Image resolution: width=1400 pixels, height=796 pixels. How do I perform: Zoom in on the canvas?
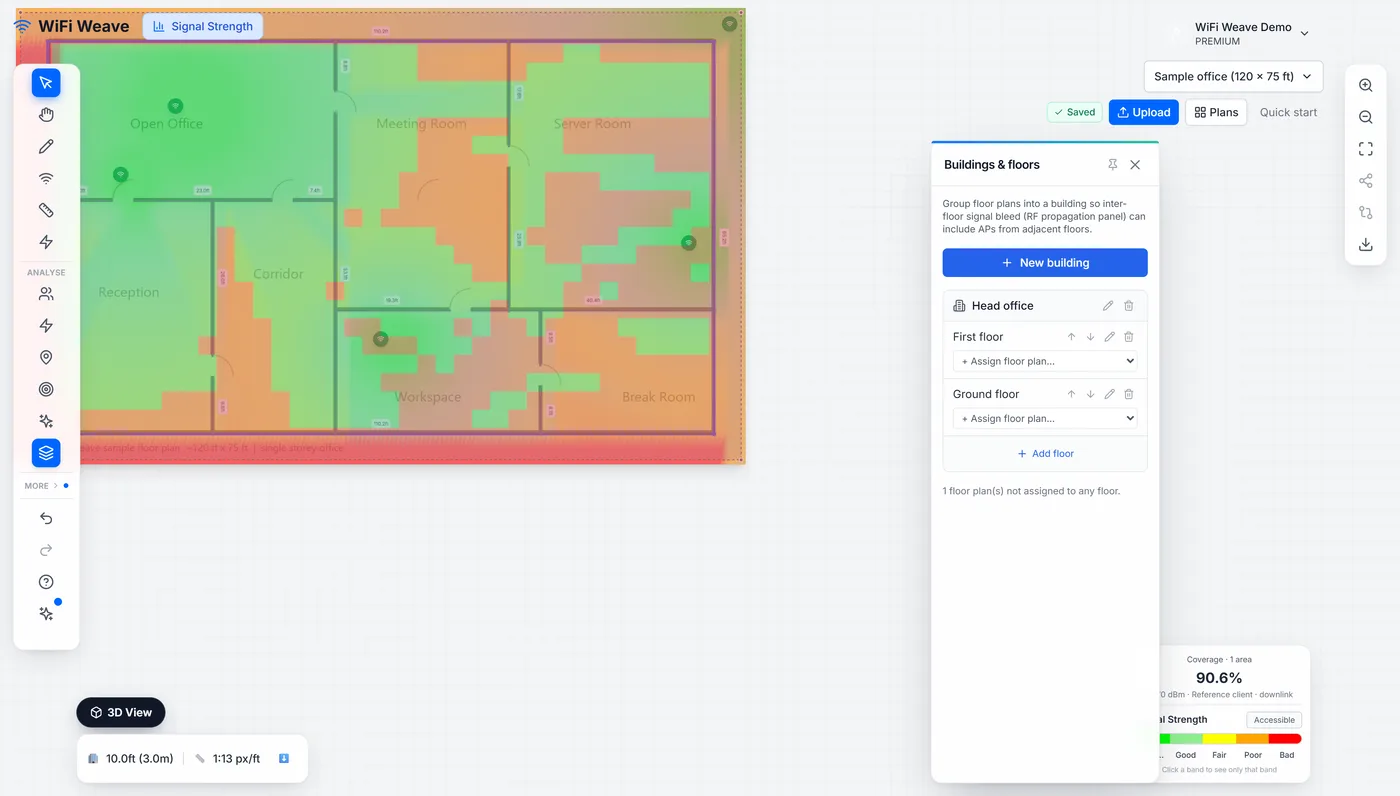coord(1366,86)
